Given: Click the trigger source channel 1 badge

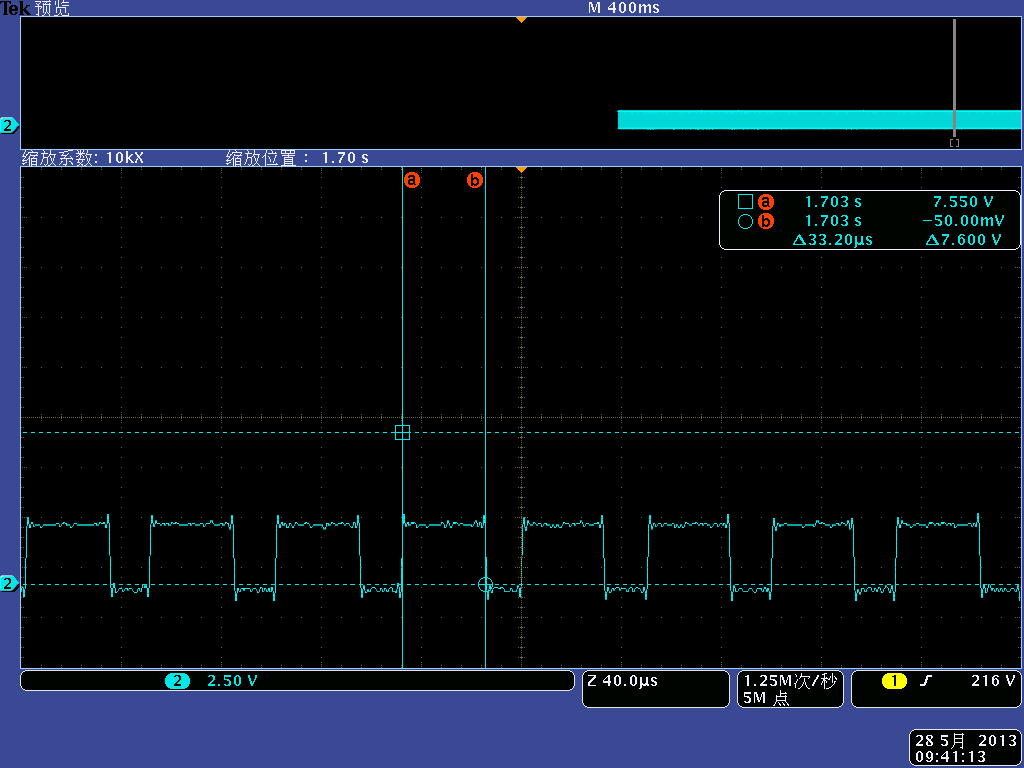Looking at the screenshot, I should [x=894, y=681].
